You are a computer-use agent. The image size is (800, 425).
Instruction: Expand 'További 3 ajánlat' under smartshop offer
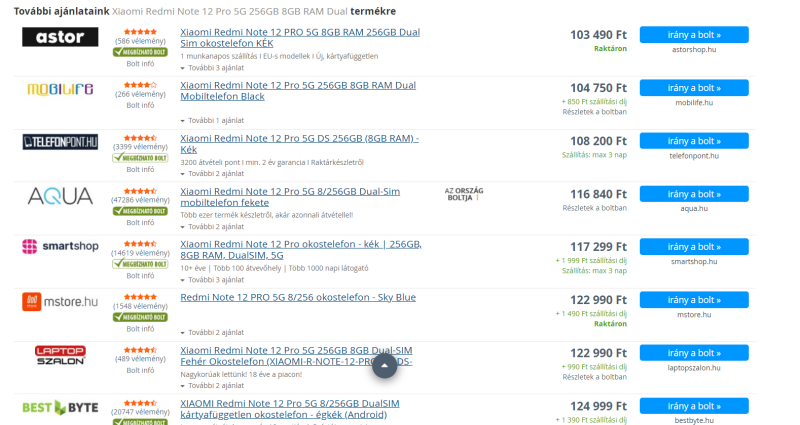(212, 280)
